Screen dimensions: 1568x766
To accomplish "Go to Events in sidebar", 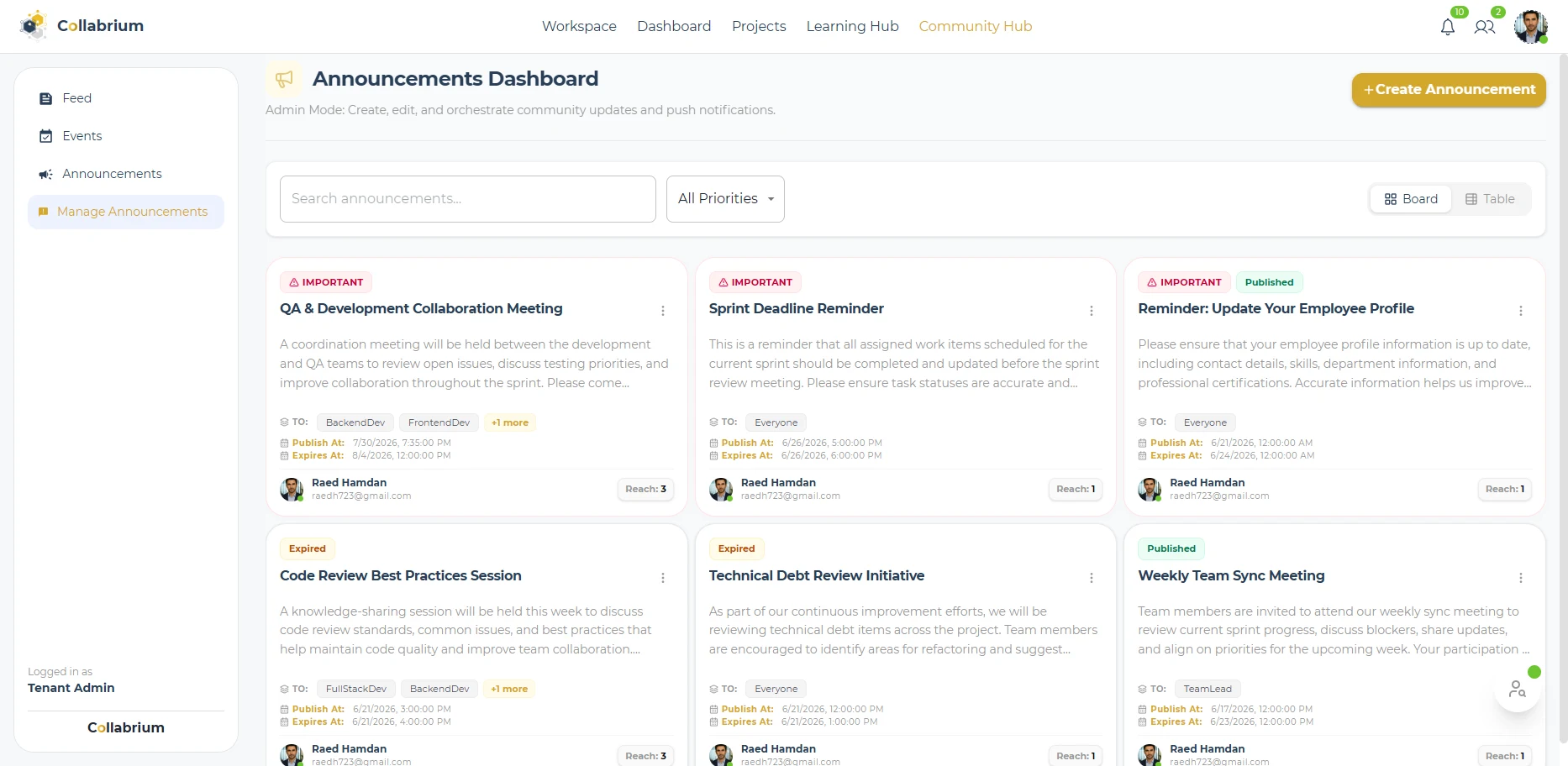I will point(126,136).
